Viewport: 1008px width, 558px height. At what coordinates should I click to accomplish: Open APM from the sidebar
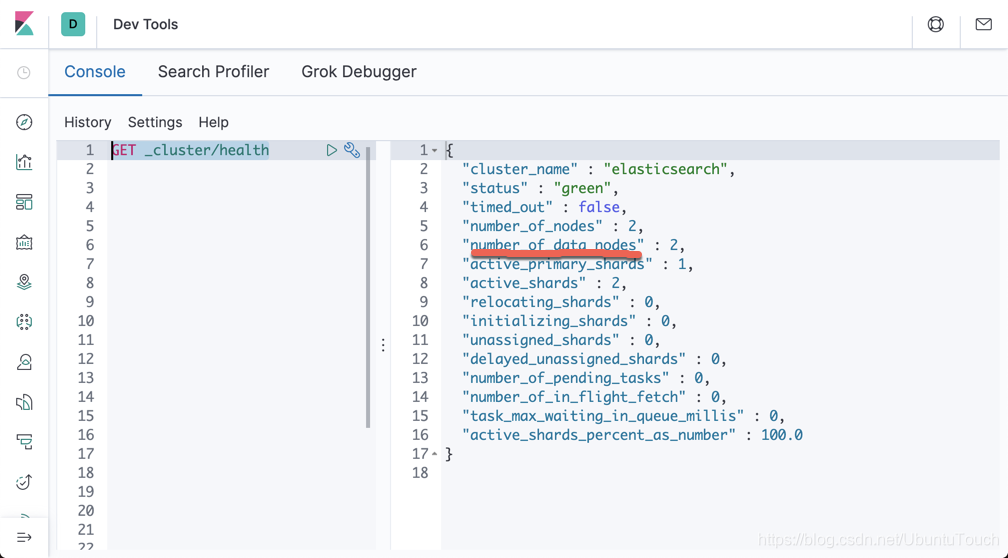[24, 442]
